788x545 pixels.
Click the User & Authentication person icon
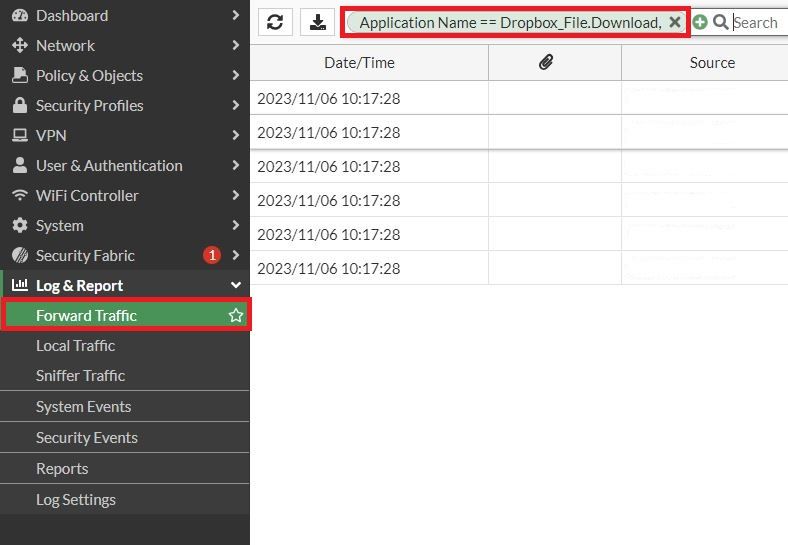click(x=20, y=165)
